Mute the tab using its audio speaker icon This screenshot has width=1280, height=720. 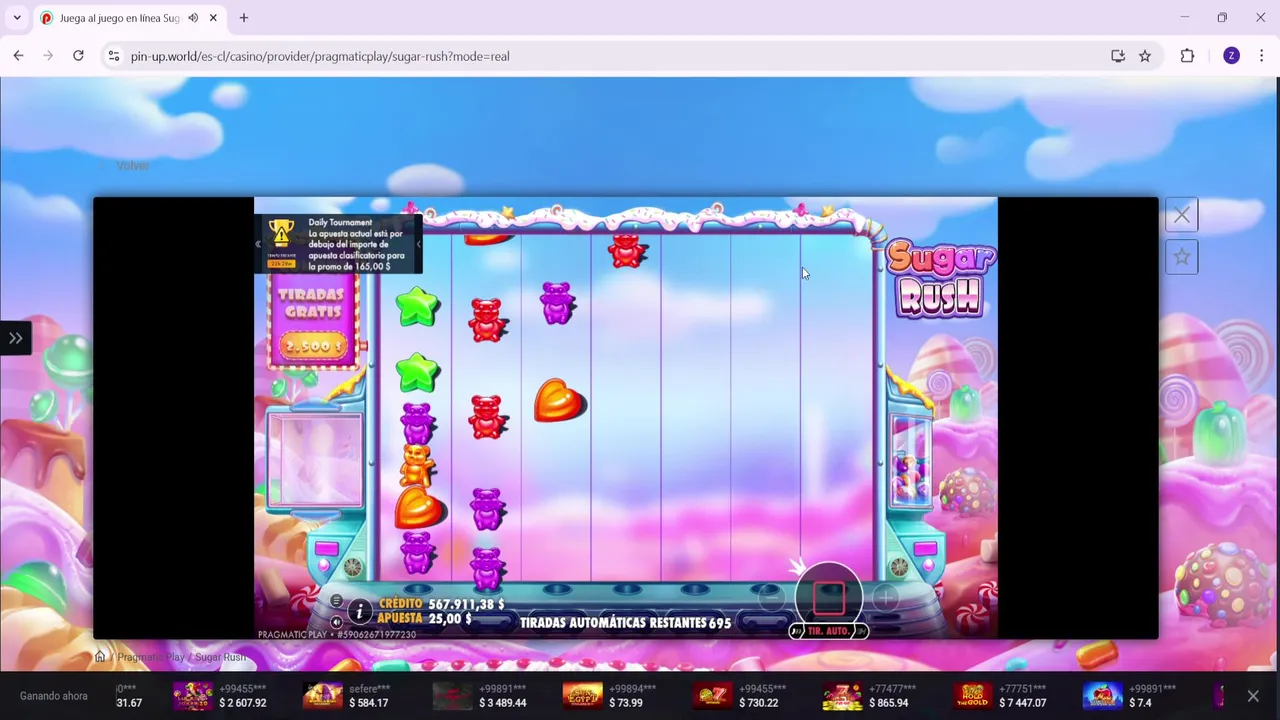coord(193,18)
